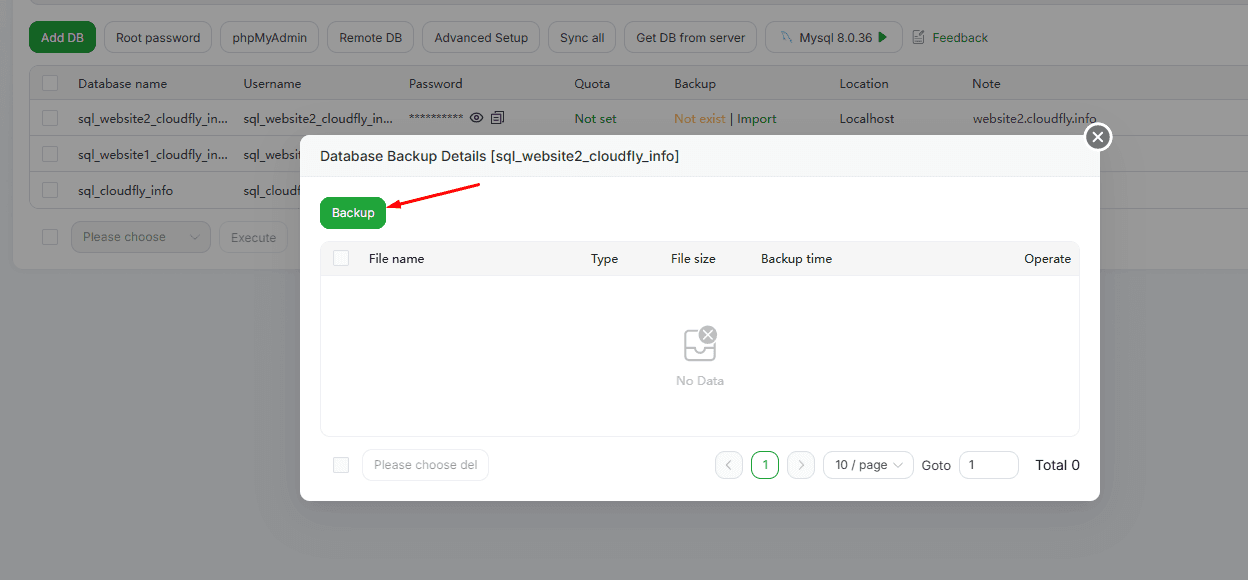Screen dimensions: 1248x580
Task: Click the green Backup button
Action: tap(353, 213)
